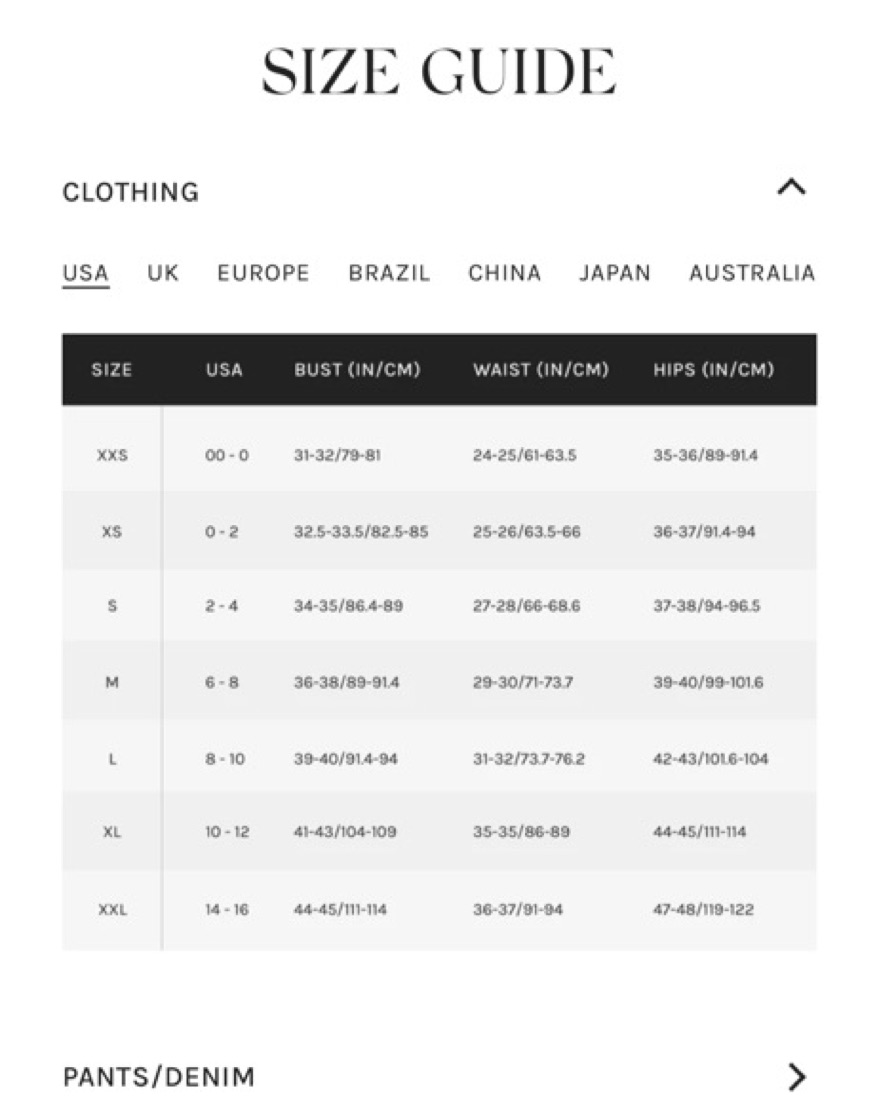The image size is (879, 1100).
Task: Click the HIPS (IN/CM) column header
Action: pyautogui.click(x=713, y=370)
